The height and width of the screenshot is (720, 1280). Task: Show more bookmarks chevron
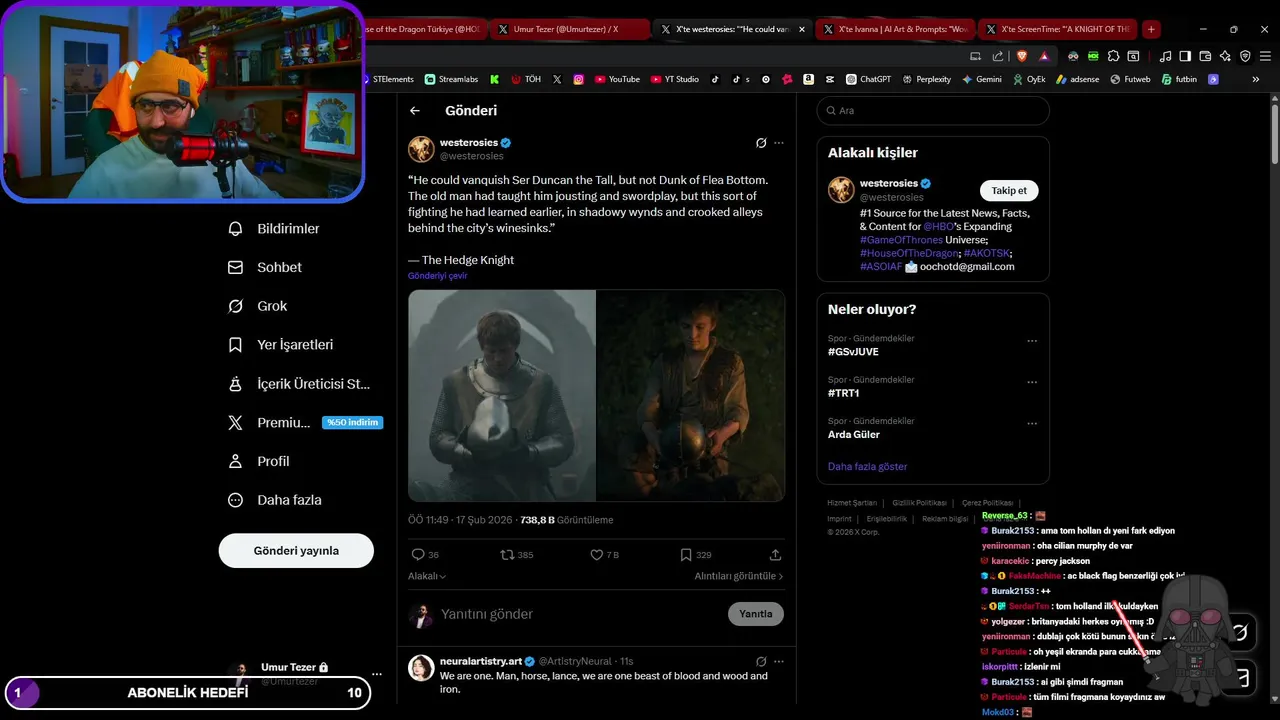[1255, 79]
